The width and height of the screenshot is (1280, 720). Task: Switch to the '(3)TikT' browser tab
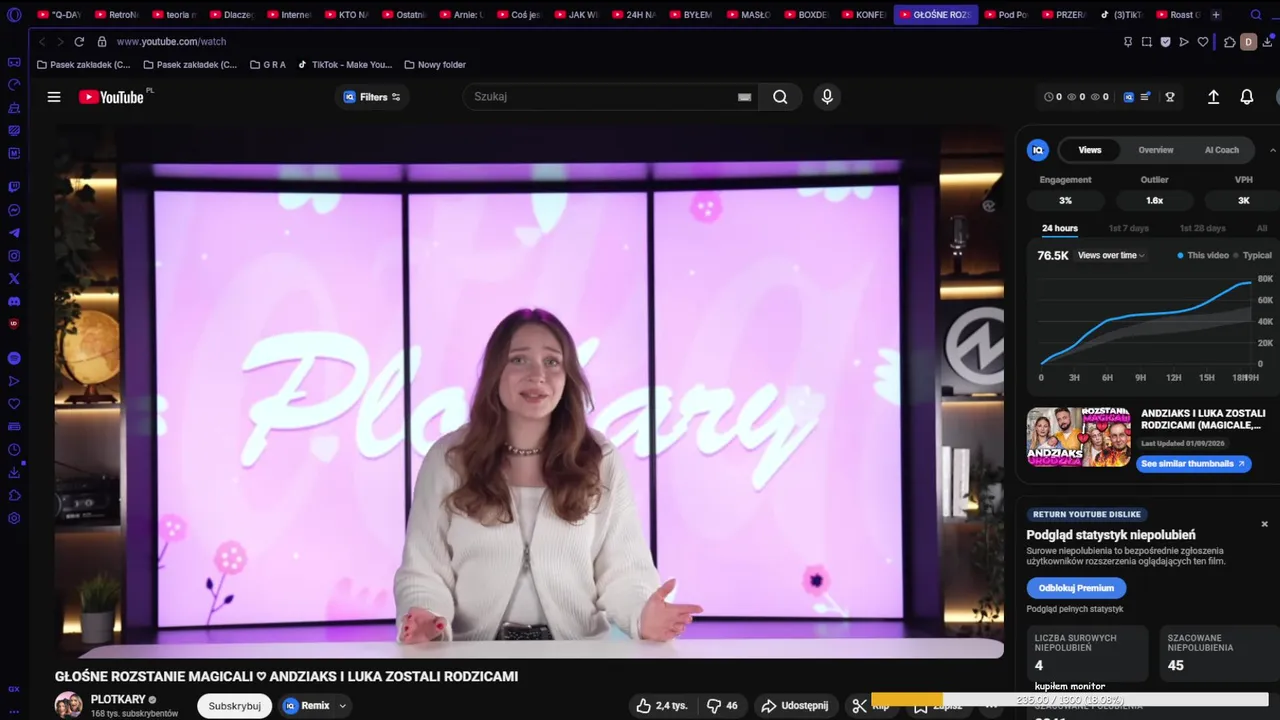point(1120,15)
